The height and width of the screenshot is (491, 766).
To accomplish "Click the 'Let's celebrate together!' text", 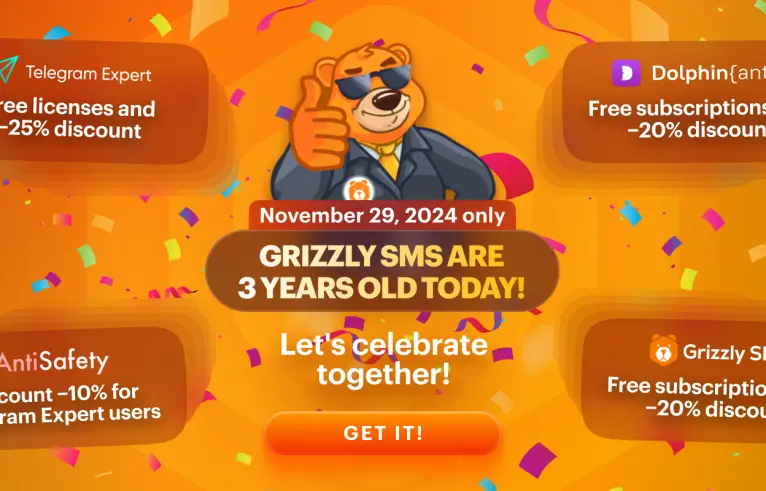I will 383,359.
